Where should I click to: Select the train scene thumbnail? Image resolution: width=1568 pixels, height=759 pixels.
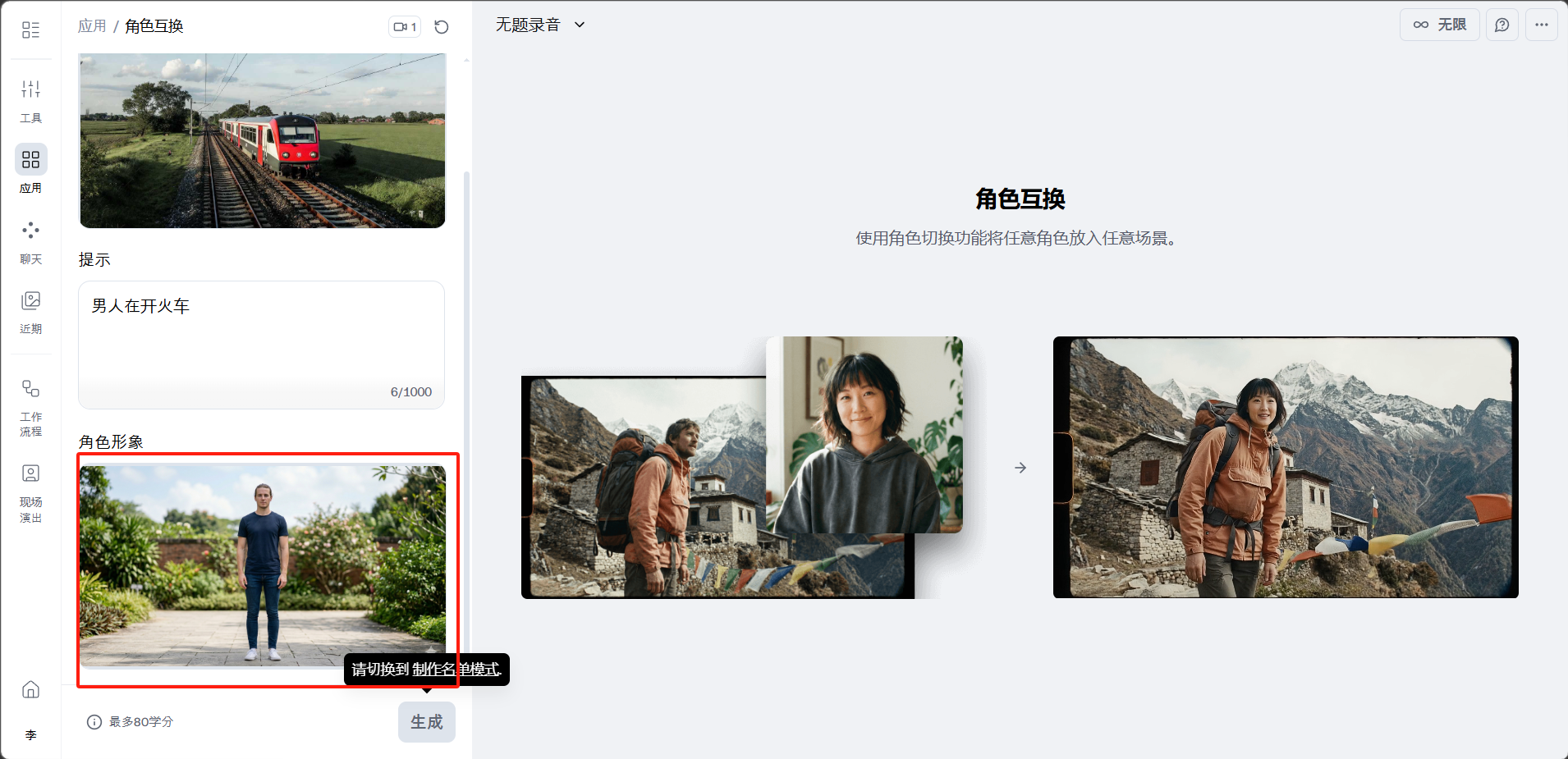click(262, 140)
